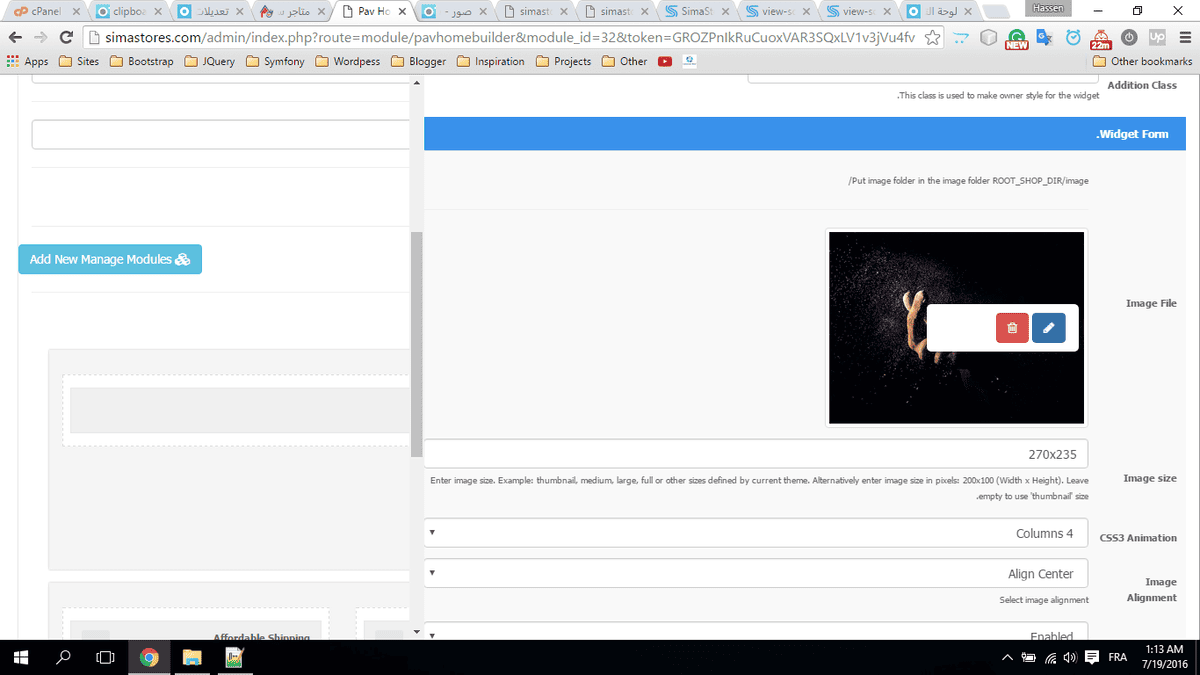Viewport: 1200px width, 675px height.
Task: Delete the image with the red trash button
Action: (1012, 328)
